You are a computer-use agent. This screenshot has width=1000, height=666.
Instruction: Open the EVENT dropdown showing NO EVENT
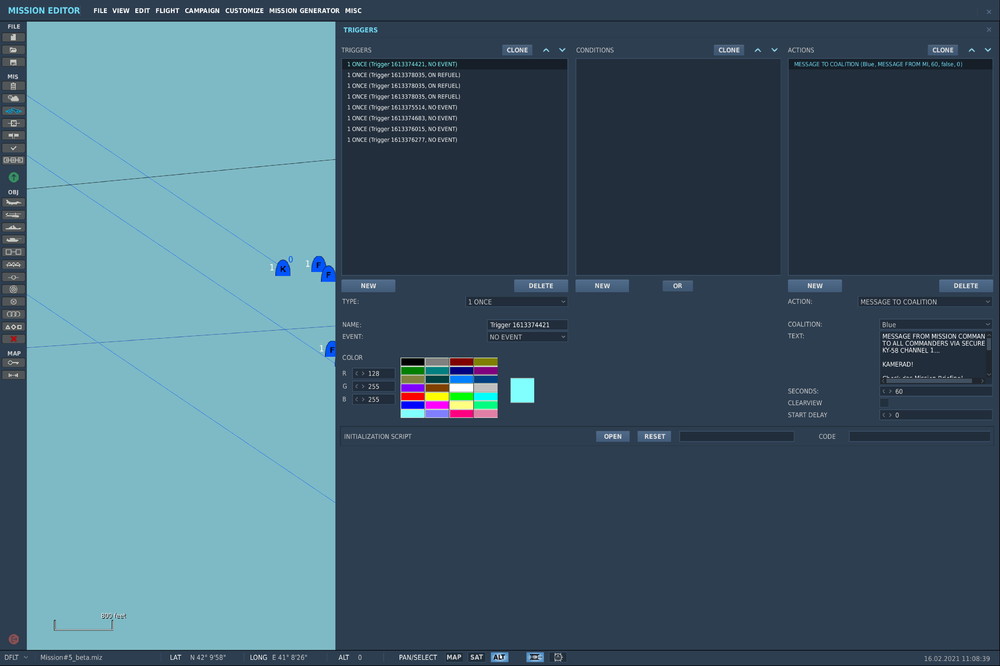tap(527, 337)
